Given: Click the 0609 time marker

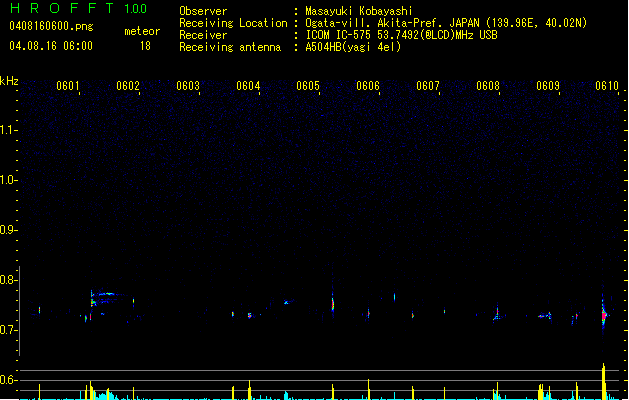Looking at the screenshot, I should click(548, 86).
